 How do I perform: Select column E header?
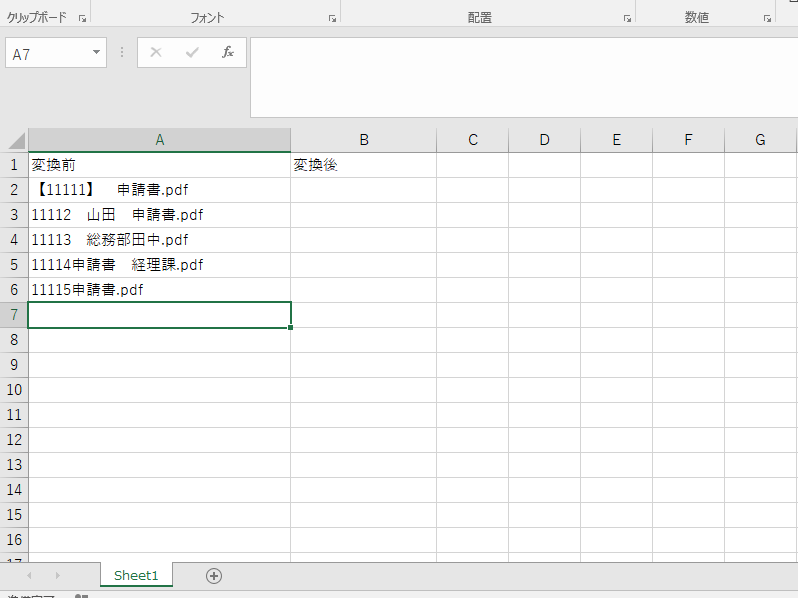(616, 140)
